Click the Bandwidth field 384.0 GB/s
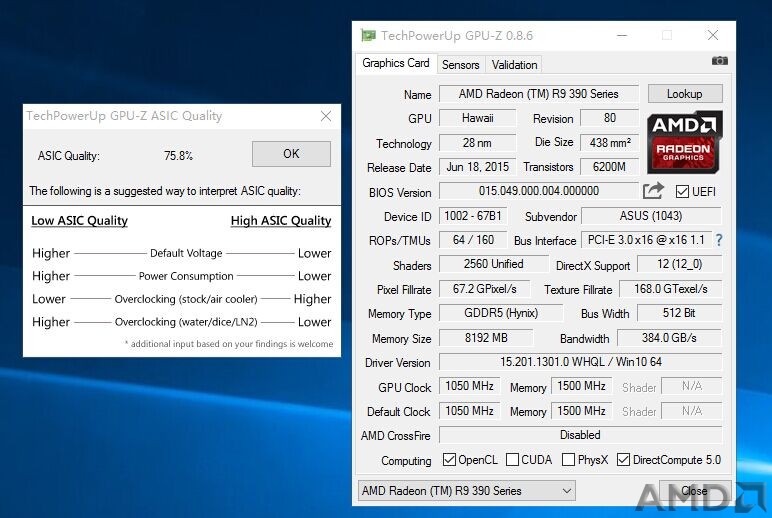772x518 pixels. [670, 338]
